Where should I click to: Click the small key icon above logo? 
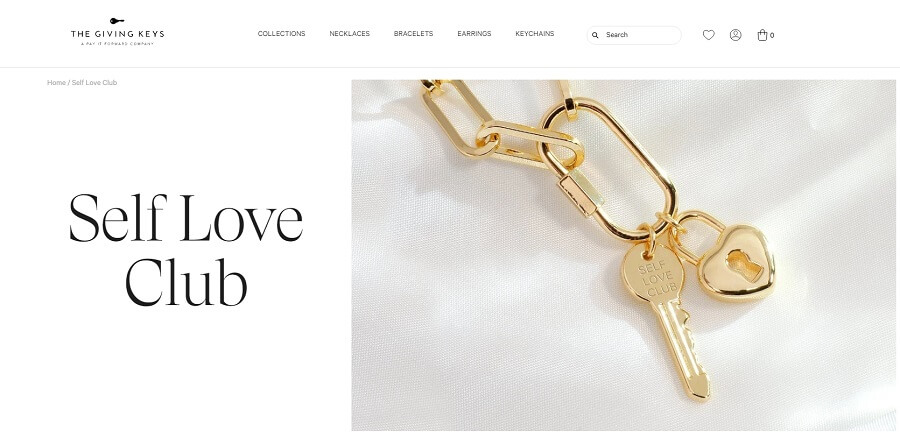click(x=117, y=21)
